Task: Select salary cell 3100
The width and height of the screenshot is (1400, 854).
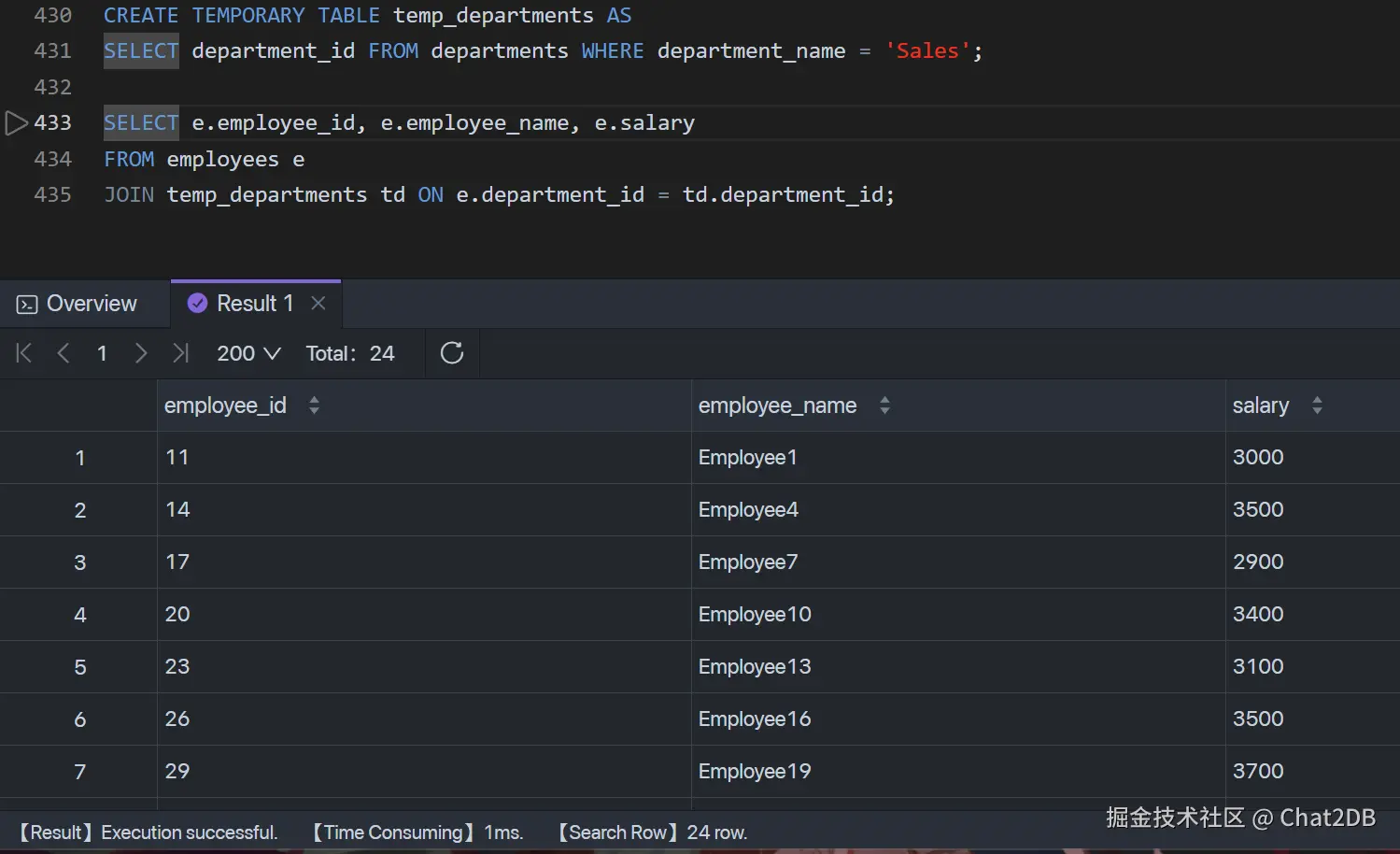Action: coord(1313,666)
